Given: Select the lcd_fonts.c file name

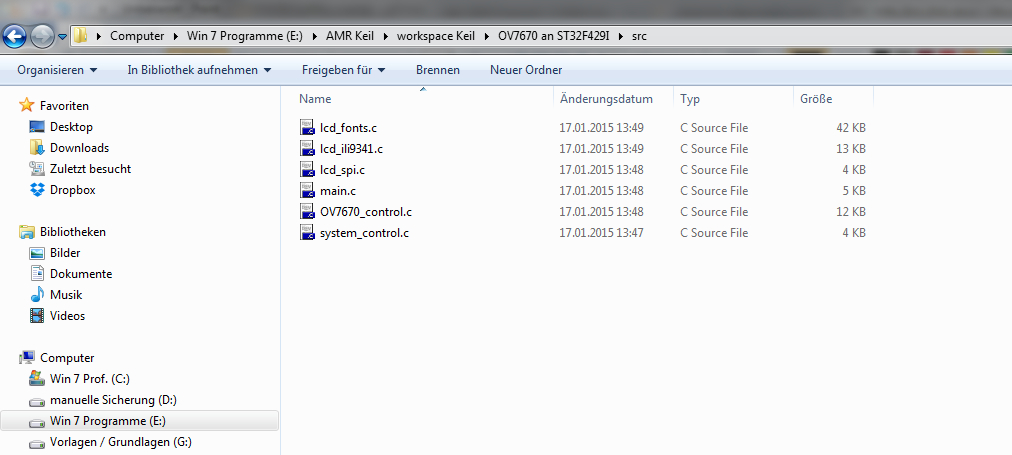Looking at the screenshot, I should point(349,128).
